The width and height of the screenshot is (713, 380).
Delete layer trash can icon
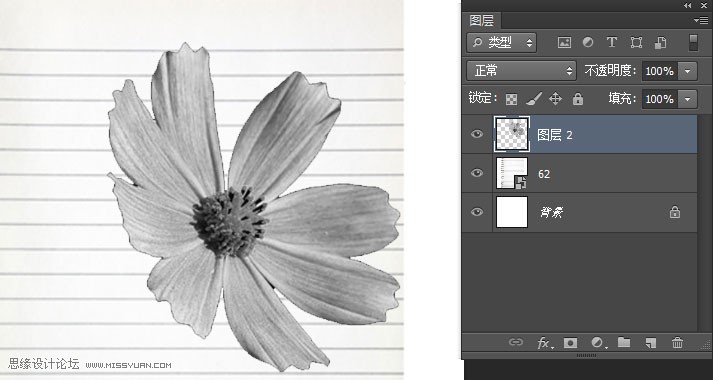678,343
